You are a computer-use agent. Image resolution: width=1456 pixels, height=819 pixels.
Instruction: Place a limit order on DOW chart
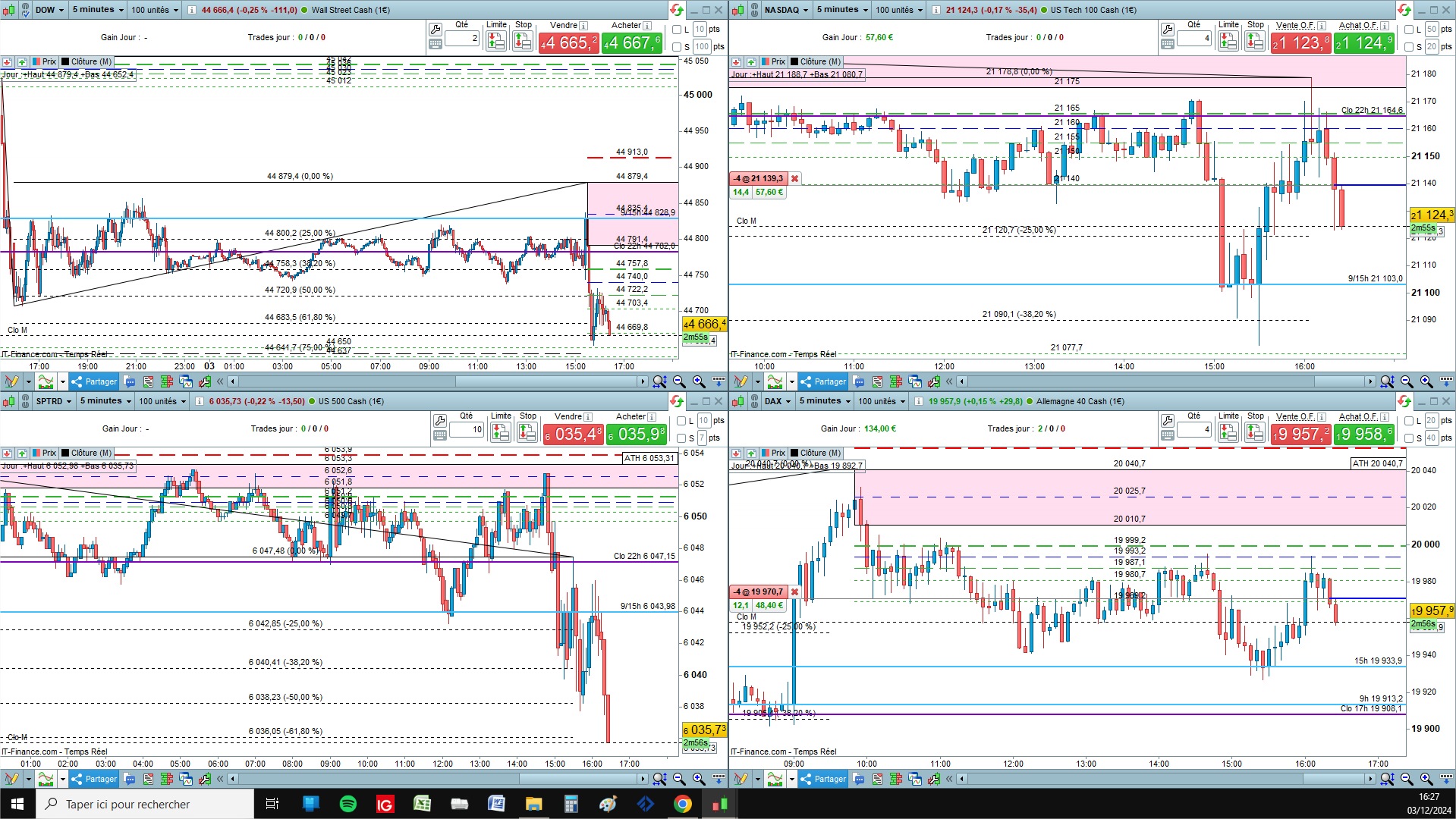pos(496,41)
